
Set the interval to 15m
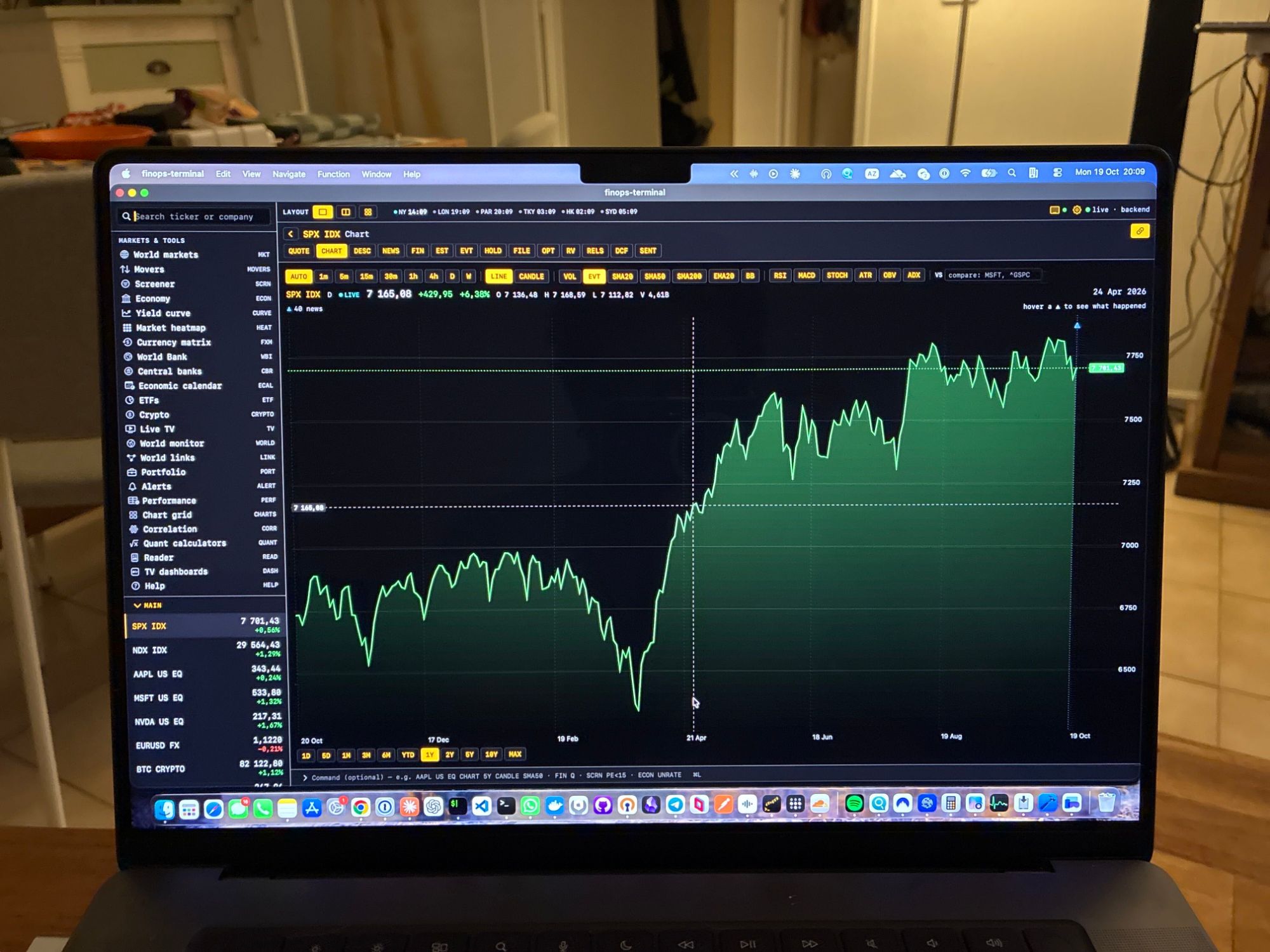tap(366, 277)
